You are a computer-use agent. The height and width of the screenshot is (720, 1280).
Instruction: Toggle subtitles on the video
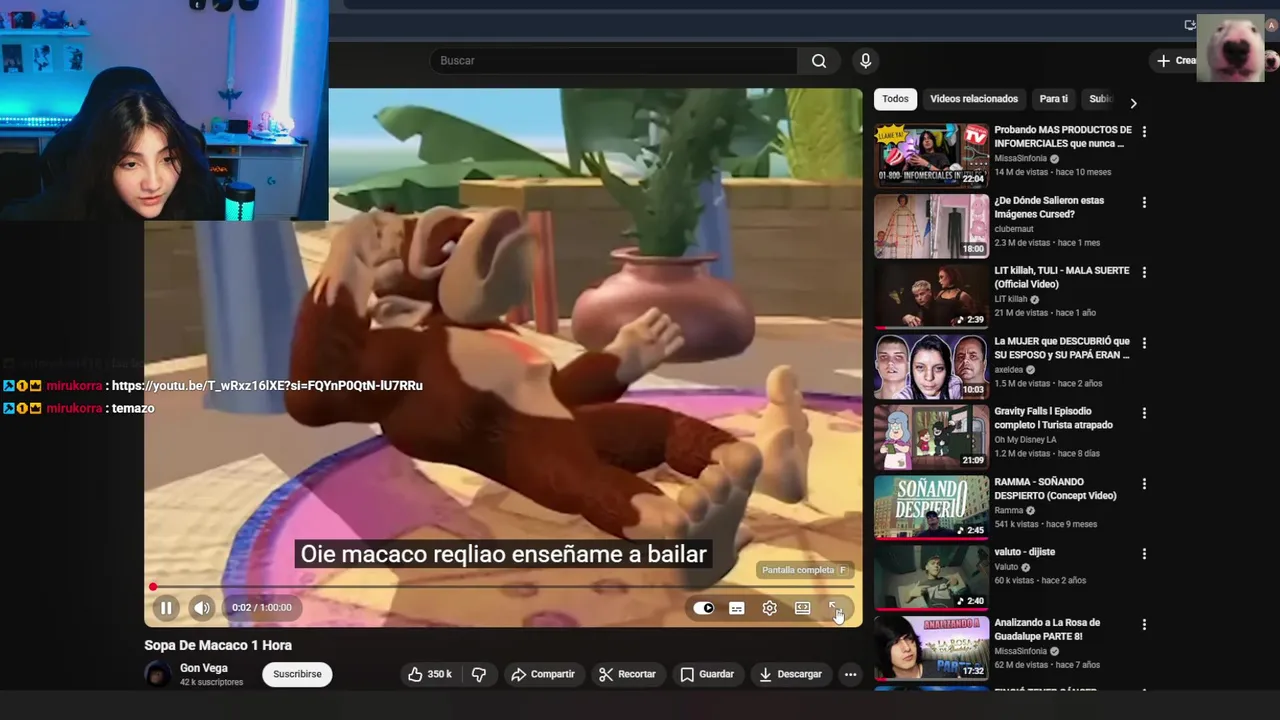[737, 608]
